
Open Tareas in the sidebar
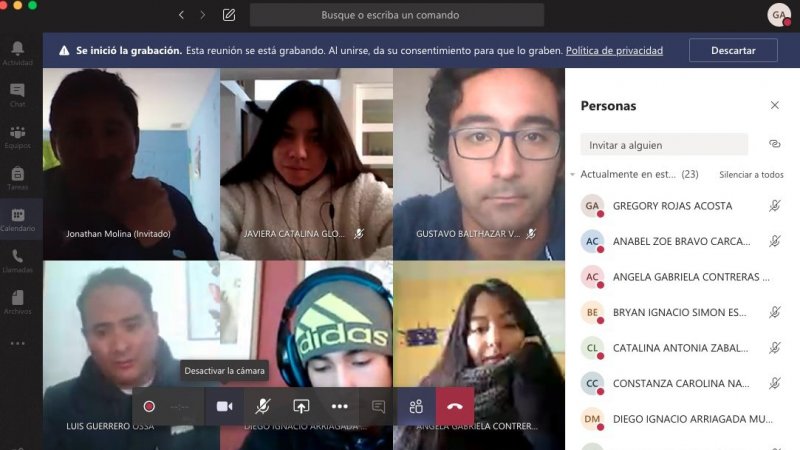point(17,178)
